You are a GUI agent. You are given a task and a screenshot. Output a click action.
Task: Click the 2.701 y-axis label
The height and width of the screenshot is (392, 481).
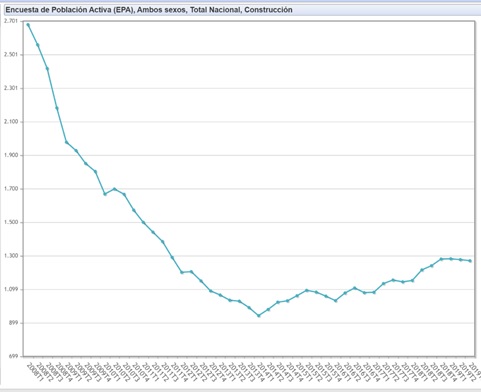10,21
